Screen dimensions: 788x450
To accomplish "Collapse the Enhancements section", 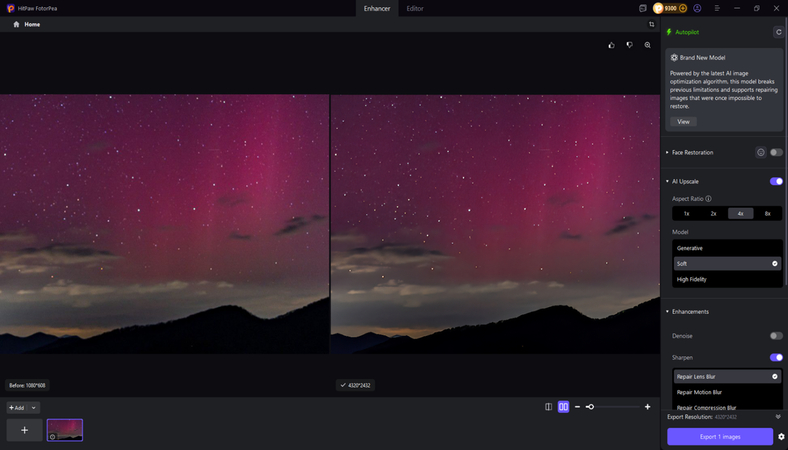I will tap(667, 312).
